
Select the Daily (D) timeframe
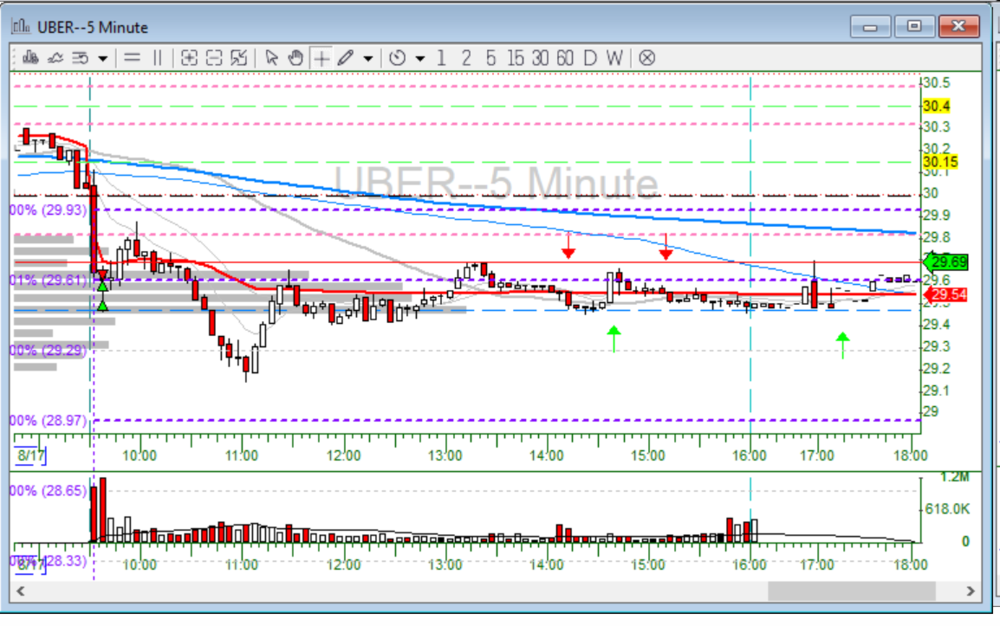(590, 57)
